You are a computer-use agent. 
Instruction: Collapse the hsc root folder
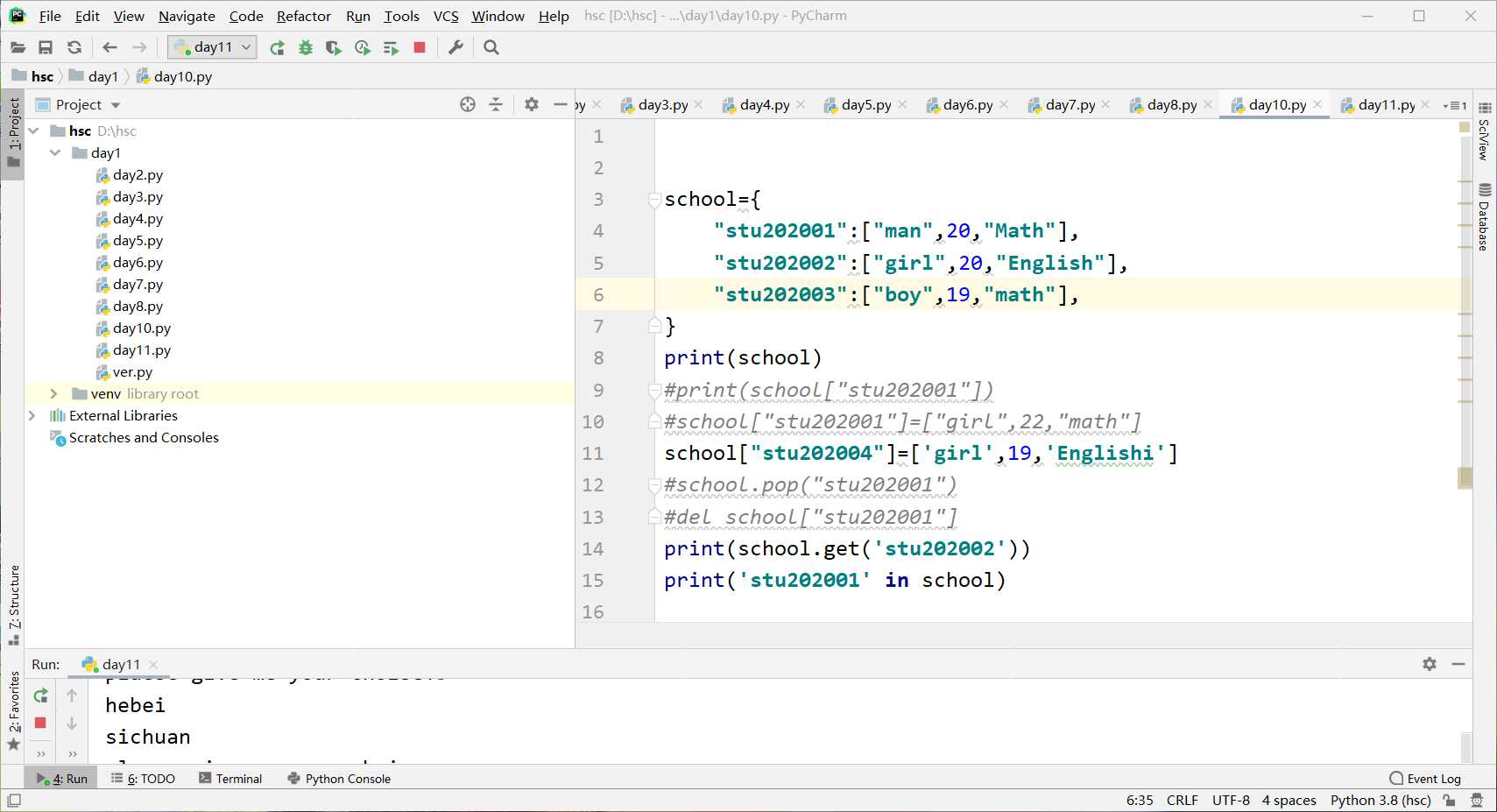pyautogui.click(x=34, y=131)
